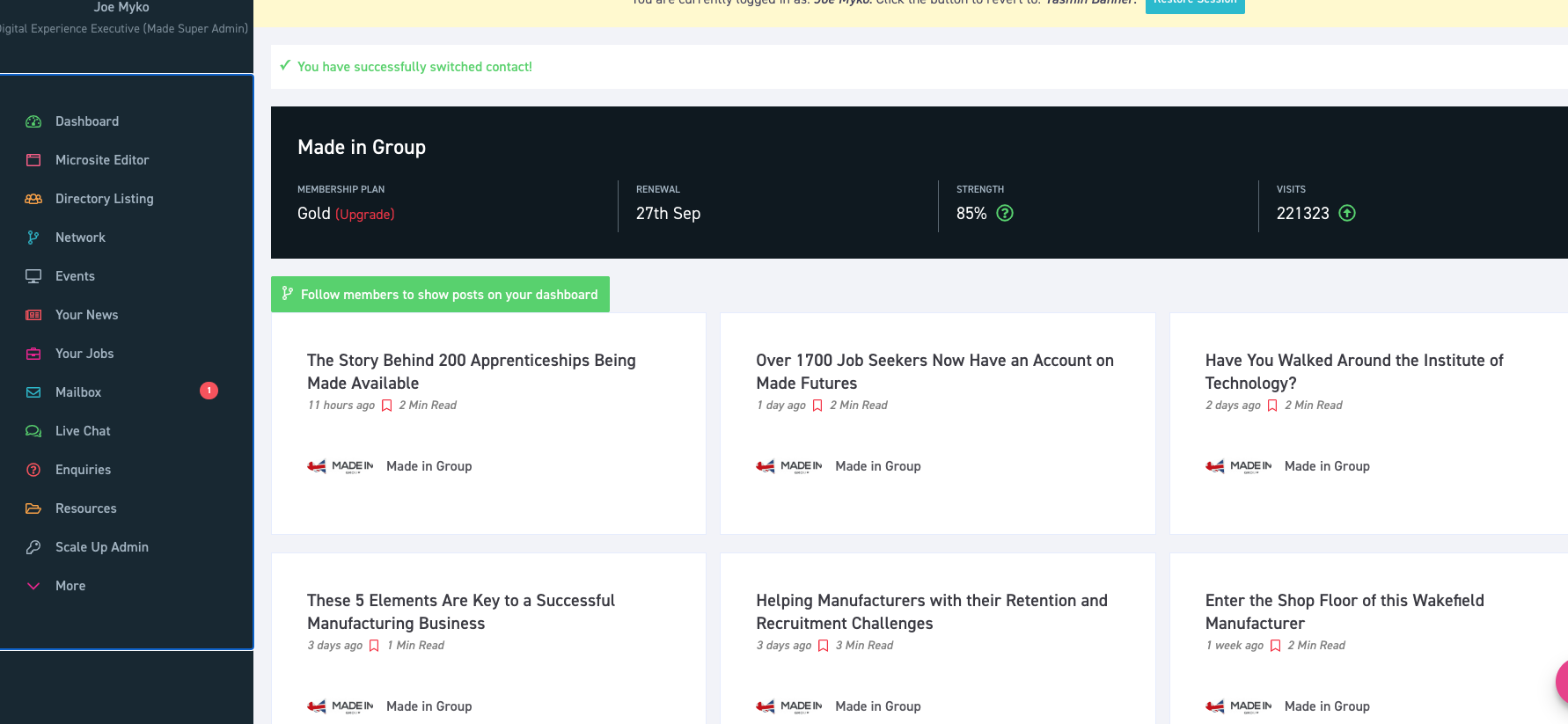The width and height of the screenshot is (1568, 724).
Task: Click the Made in Group heading
Action: click(362, 147)
